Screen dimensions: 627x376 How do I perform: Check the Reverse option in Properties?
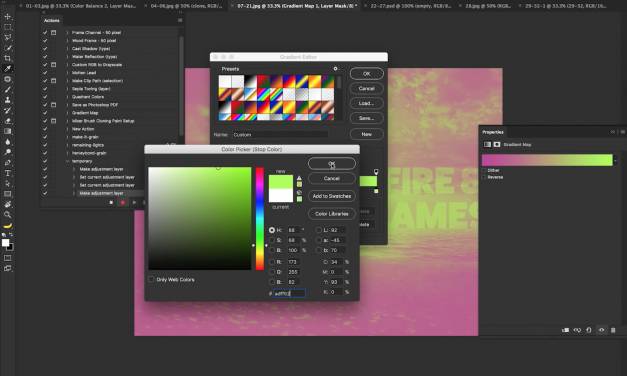[x=484, y=177]
